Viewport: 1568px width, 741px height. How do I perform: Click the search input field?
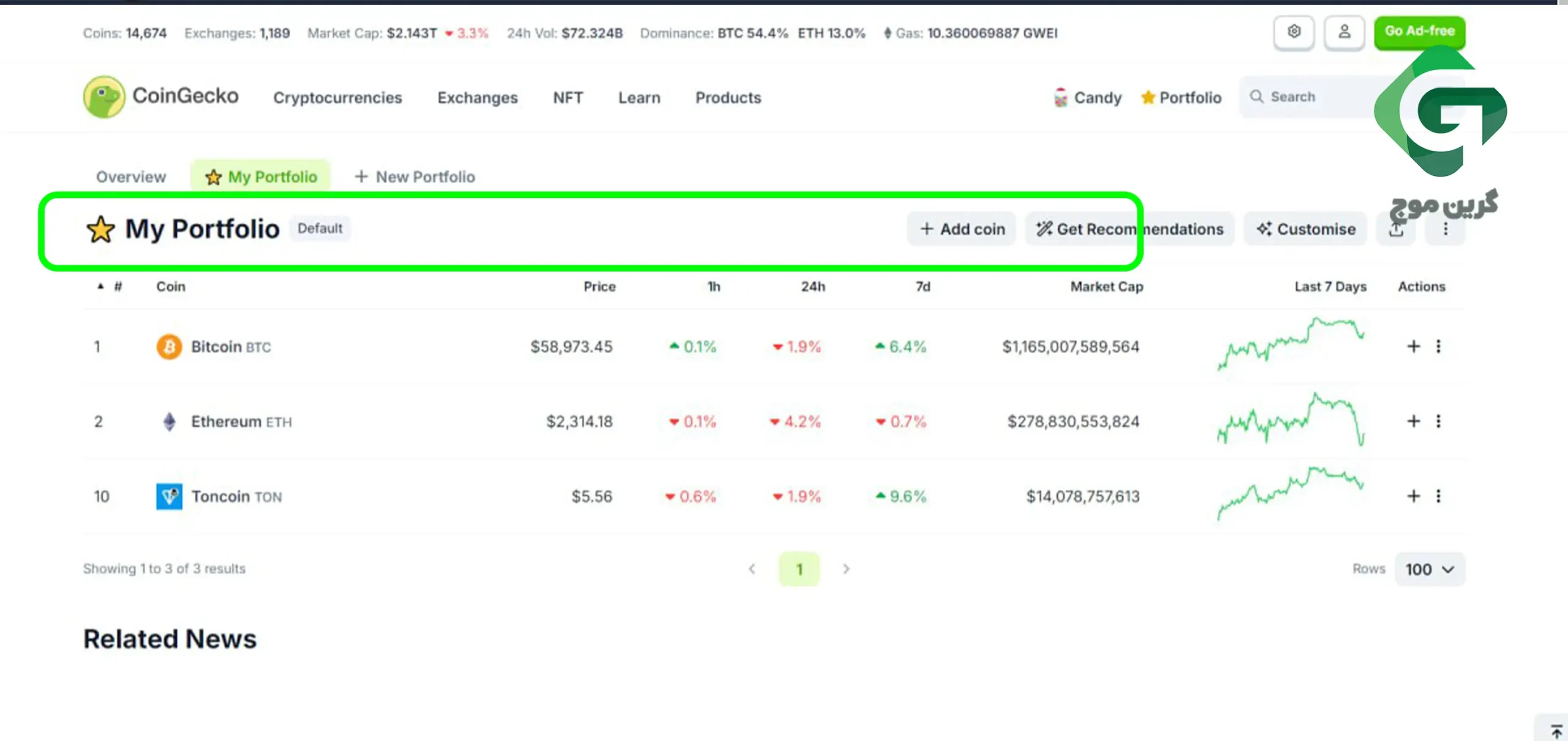pyautogui.click(x=1310, y=97)
